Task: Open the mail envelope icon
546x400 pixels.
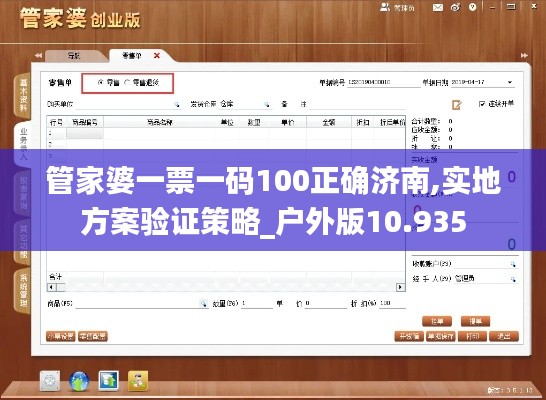Action: [x=438, y=7]
